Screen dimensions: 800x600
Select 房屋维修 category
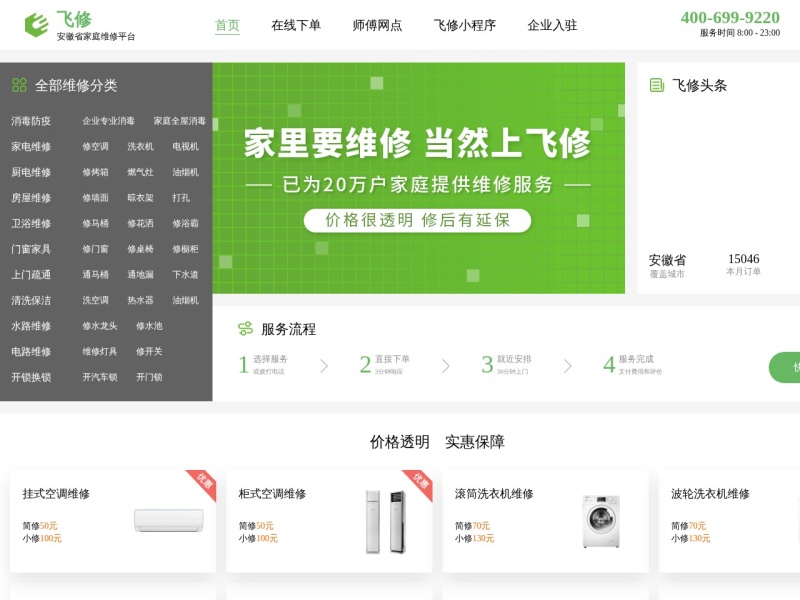click(31, 197)
